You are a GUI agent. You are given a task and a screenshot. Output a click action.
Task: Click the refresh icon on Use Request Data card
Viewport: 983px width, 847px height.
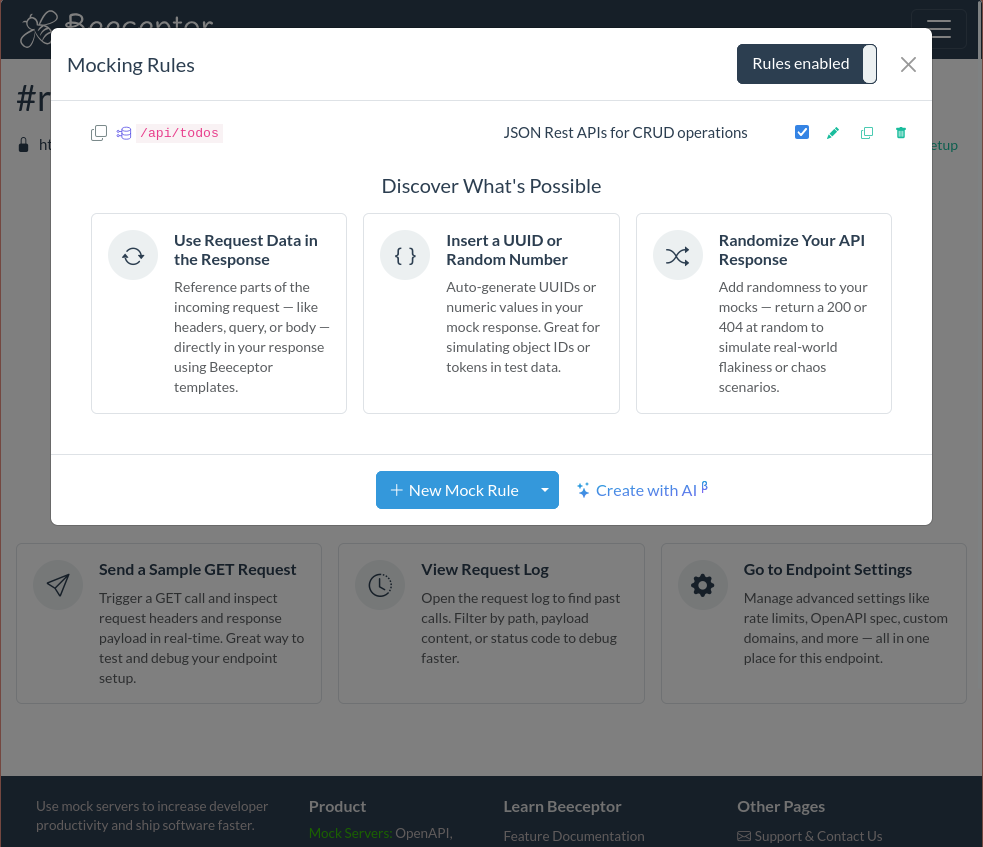[133, 255]
